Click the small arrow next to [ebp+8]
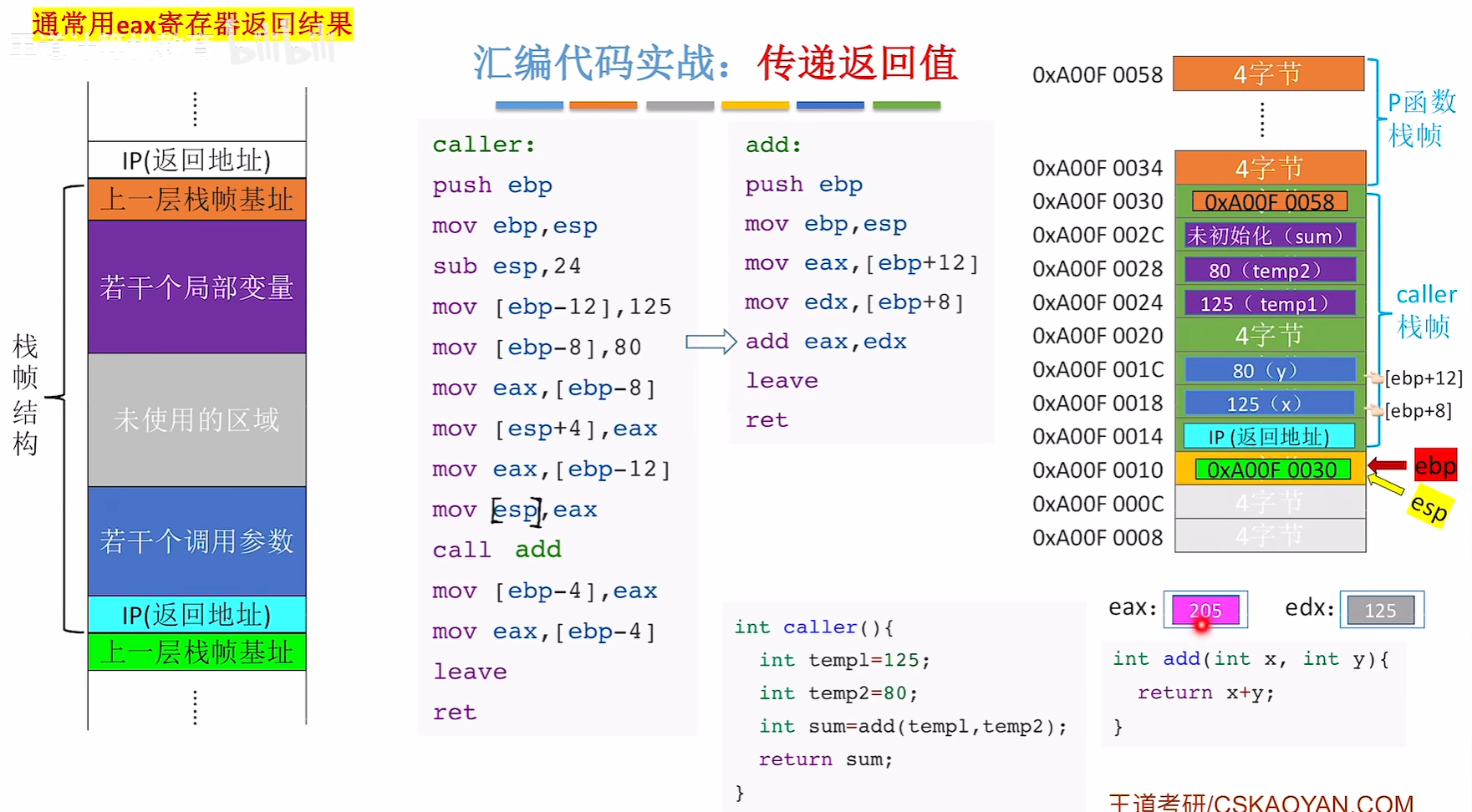 pyautogui.click(x=1373, y=410)
